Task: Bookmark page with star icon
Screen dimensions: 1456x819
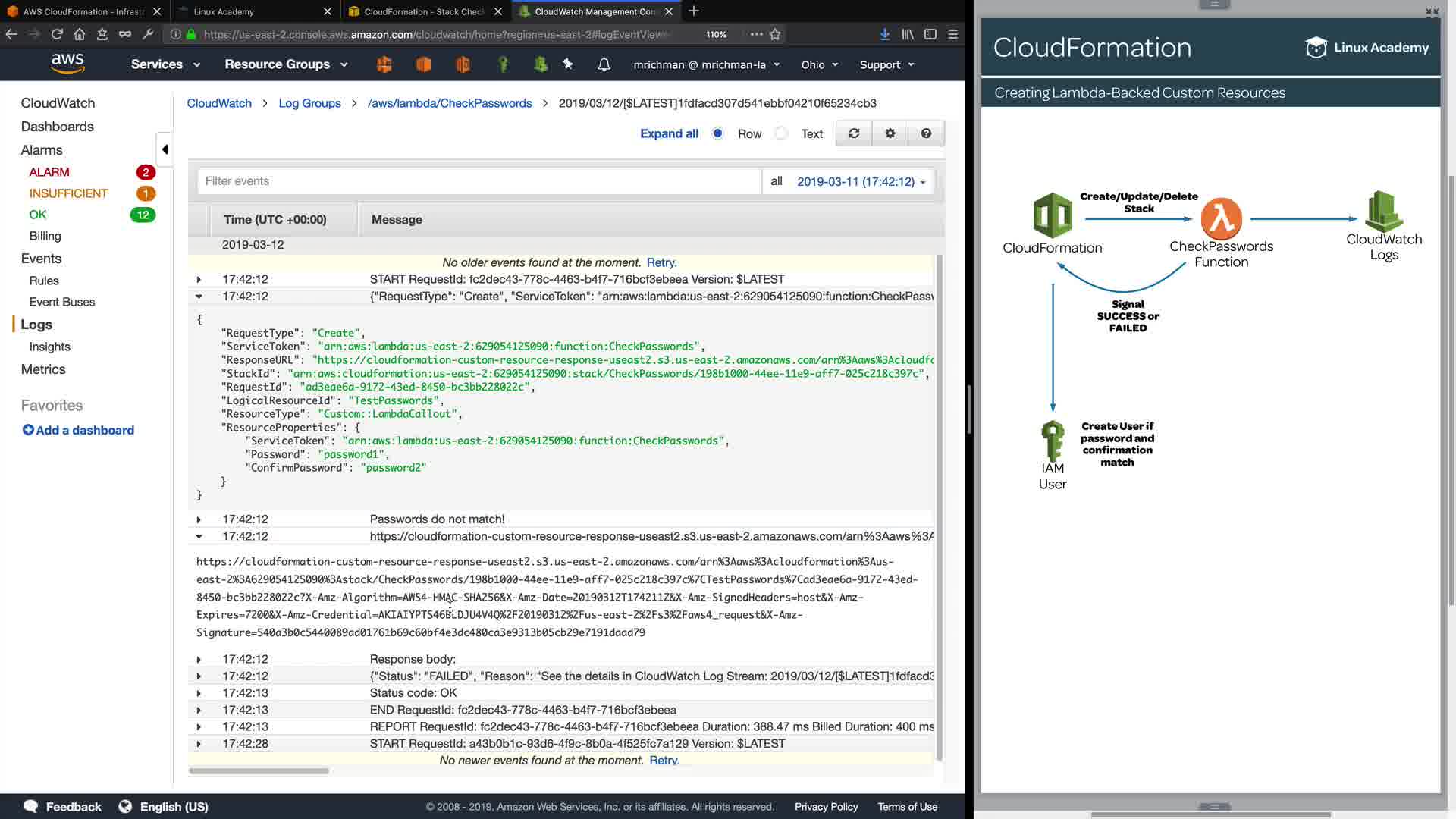Action: (775, 34)
